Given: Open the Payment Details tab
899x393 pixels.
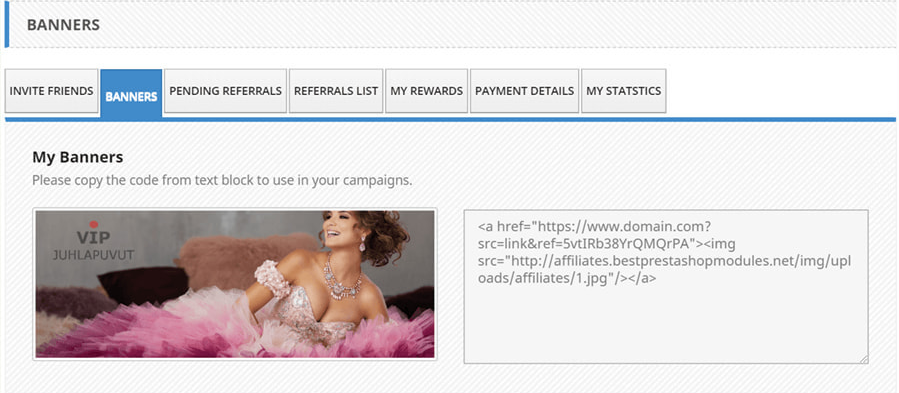Looking at the screenshot, I should point(525,91).
